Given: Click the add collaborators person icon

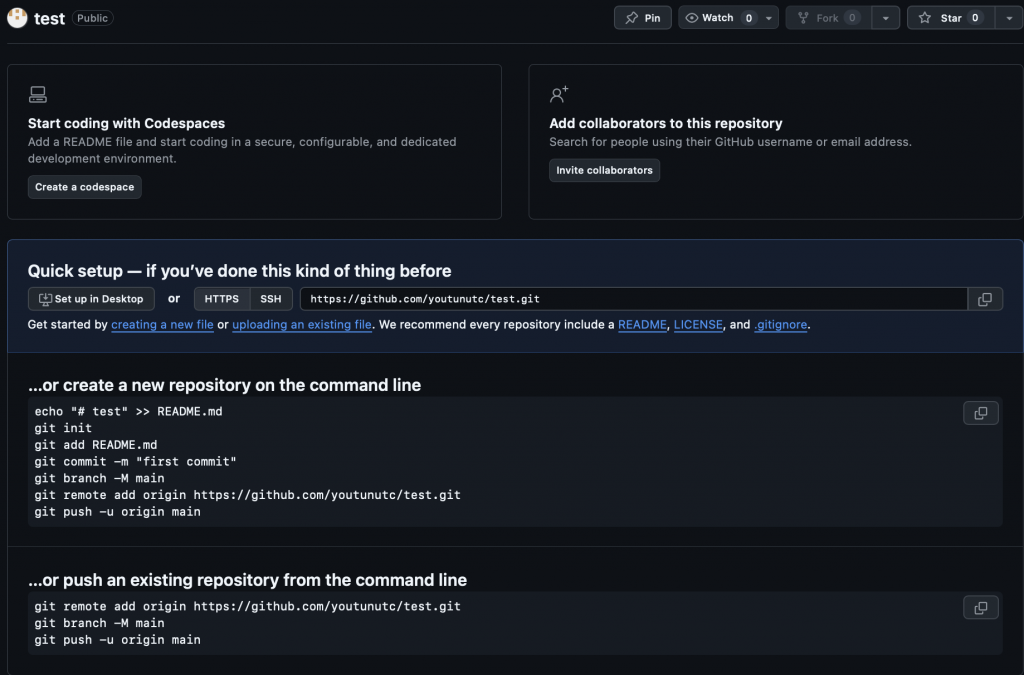Looking at the screenshot, I should pyautogui.click(x=559, y=95).
